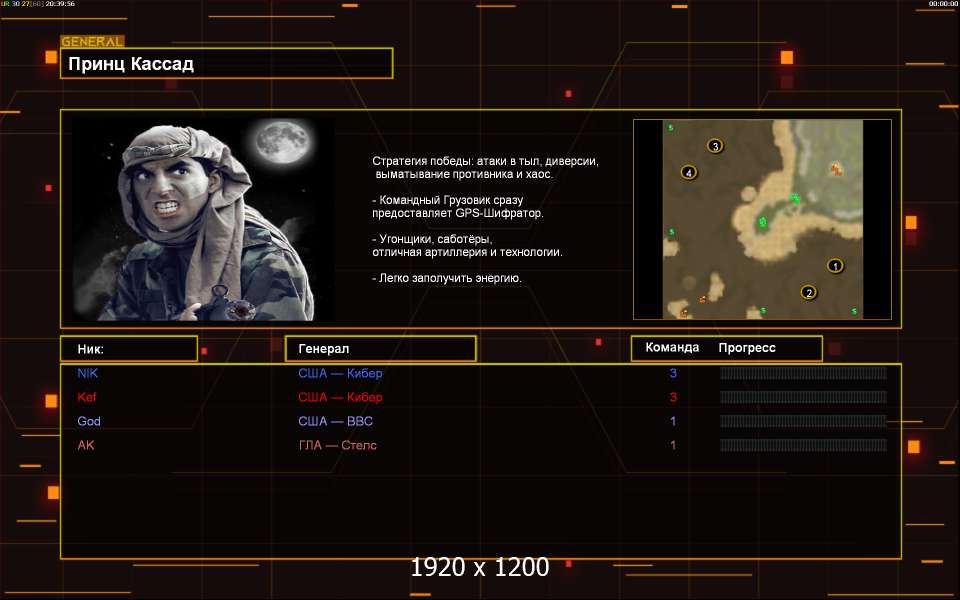Click the general portrait of Принц Кассад

click(203, 219)
